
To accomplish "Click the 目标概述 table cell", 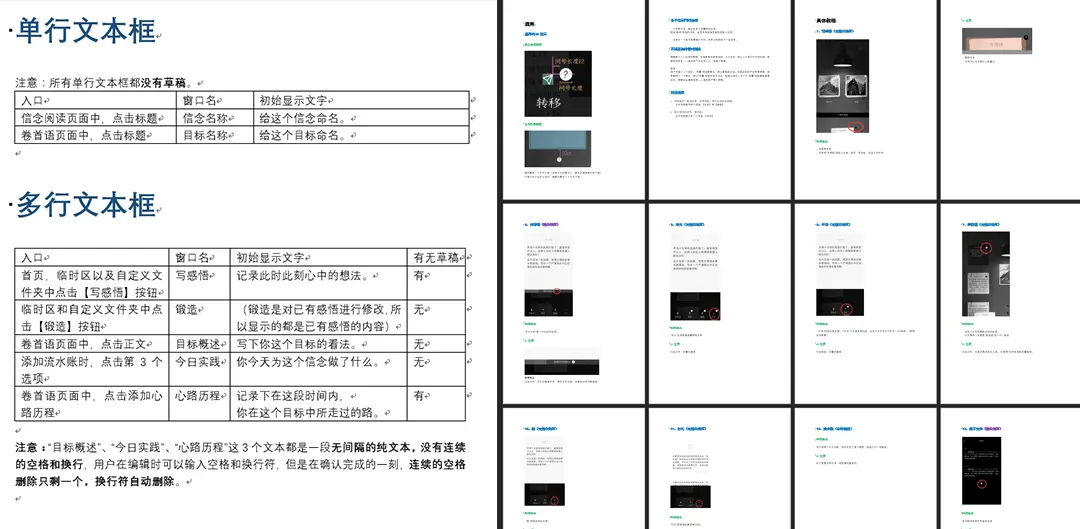I will click(197, 344).
